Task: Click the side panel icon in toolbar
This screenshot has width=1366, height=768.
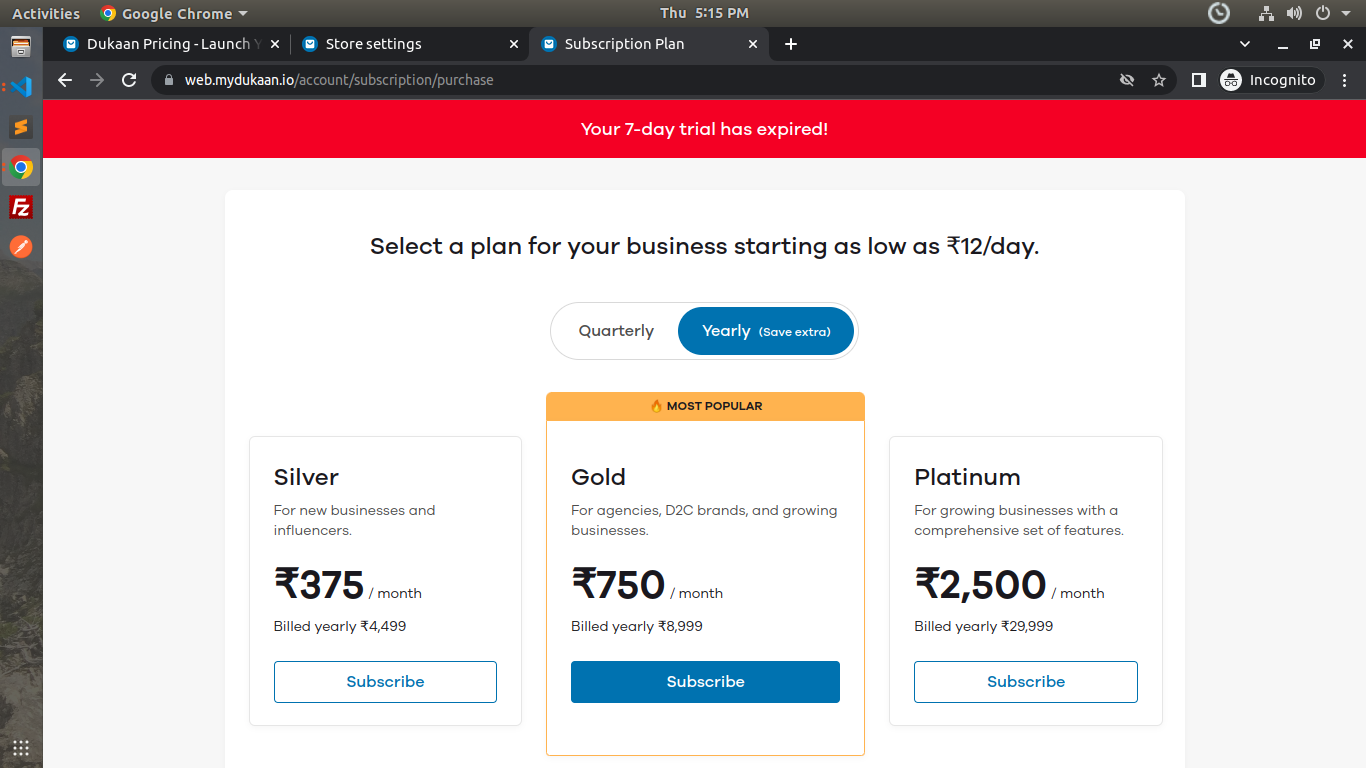Action: point(1198,80)
